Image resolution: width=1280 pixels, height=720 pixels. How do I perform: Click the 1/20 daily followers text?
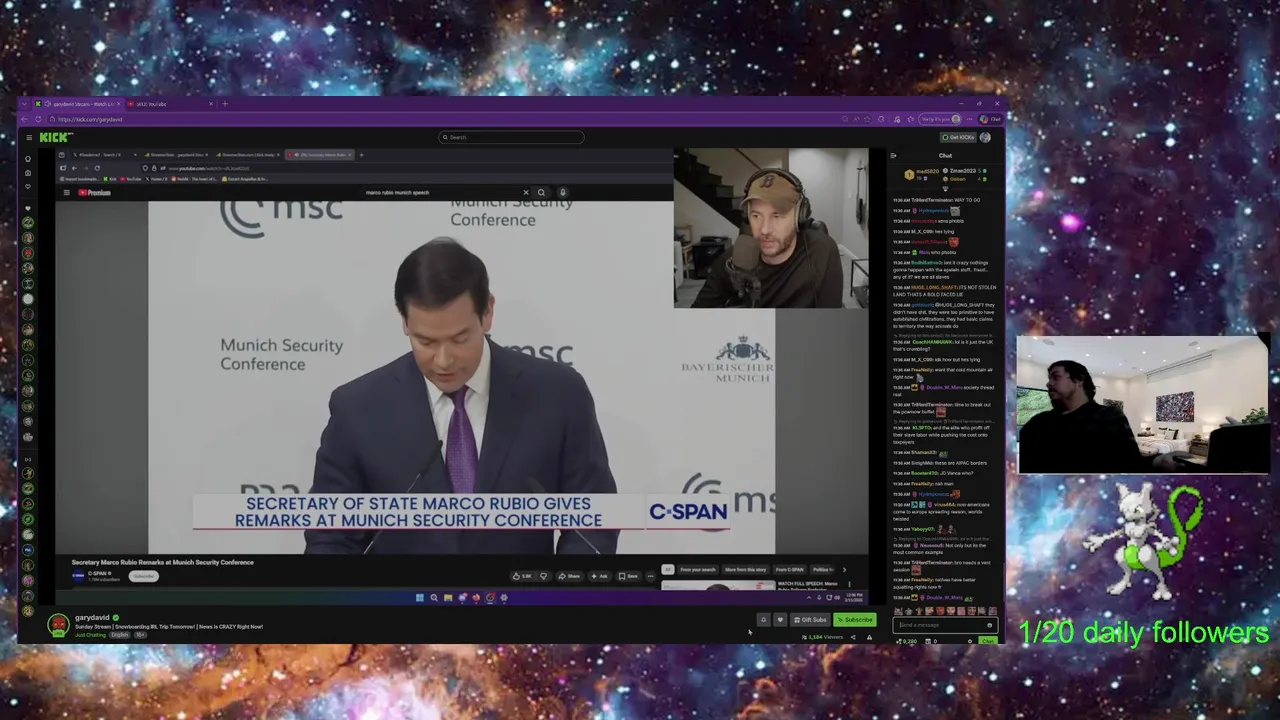(1144, 632)
